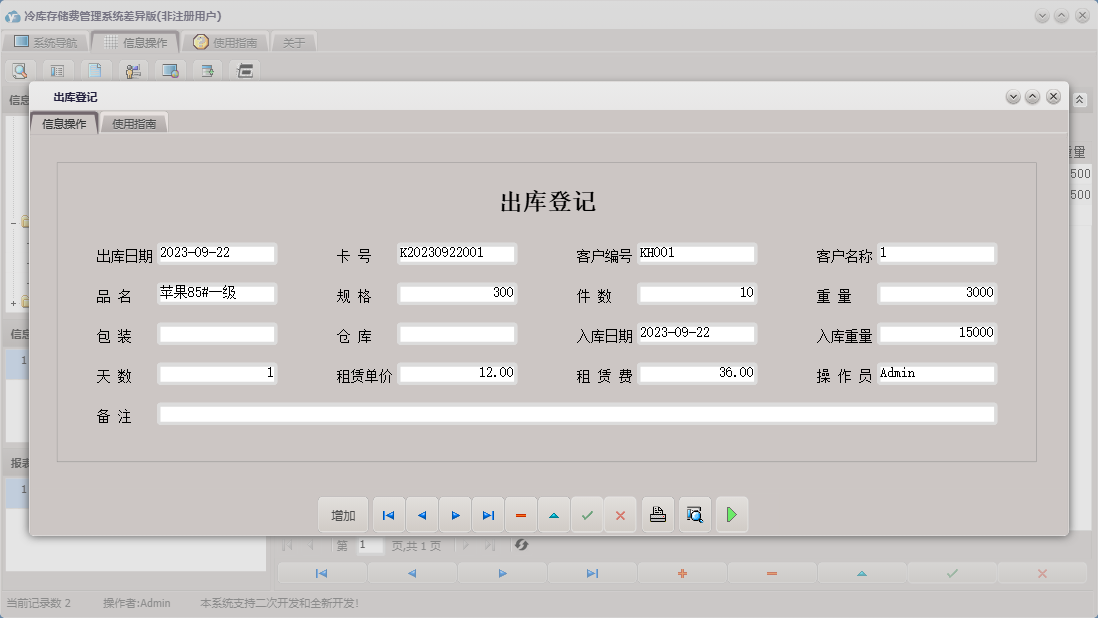Open the 使用指南 tab inside the dialog
1098x618 pixels.
coord(133,122)
